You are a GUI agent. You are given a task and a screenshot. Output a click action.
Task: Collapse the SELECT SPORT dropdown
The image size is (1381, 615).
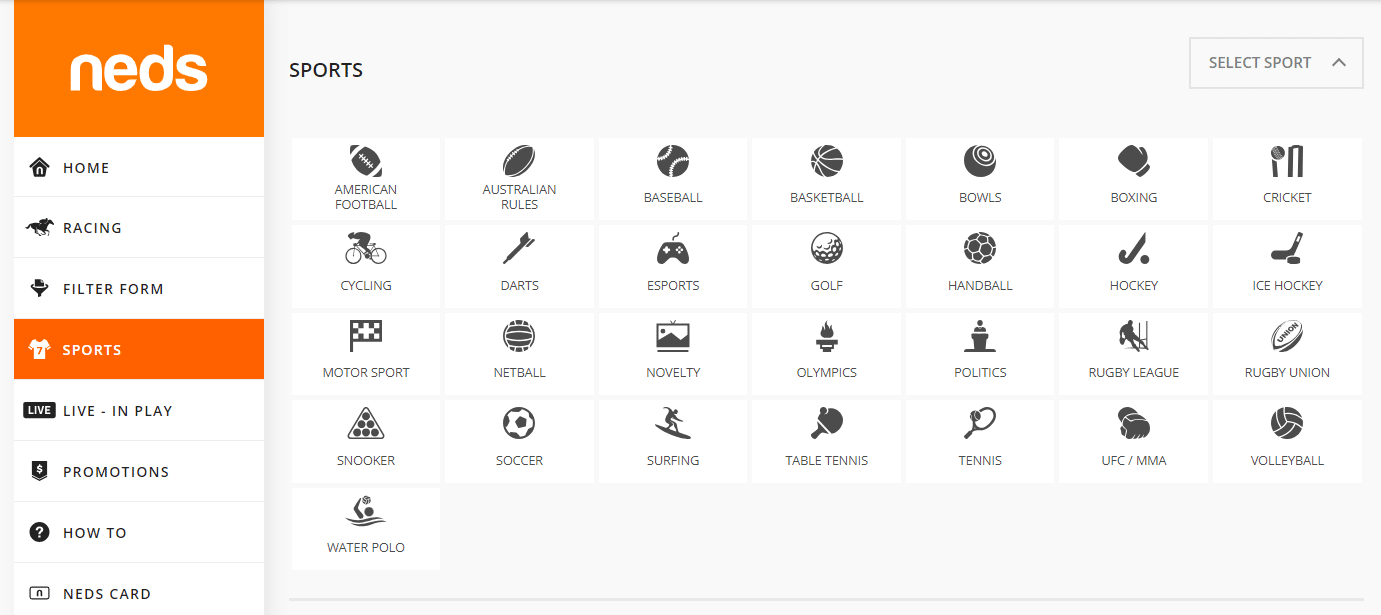pyautogui.click(x=1276, y=62)
